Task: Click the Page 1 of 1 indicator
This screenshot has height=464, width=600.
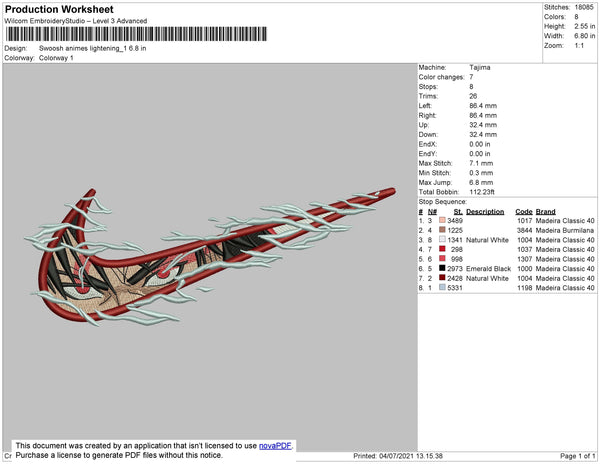Action: click(577, 456)
